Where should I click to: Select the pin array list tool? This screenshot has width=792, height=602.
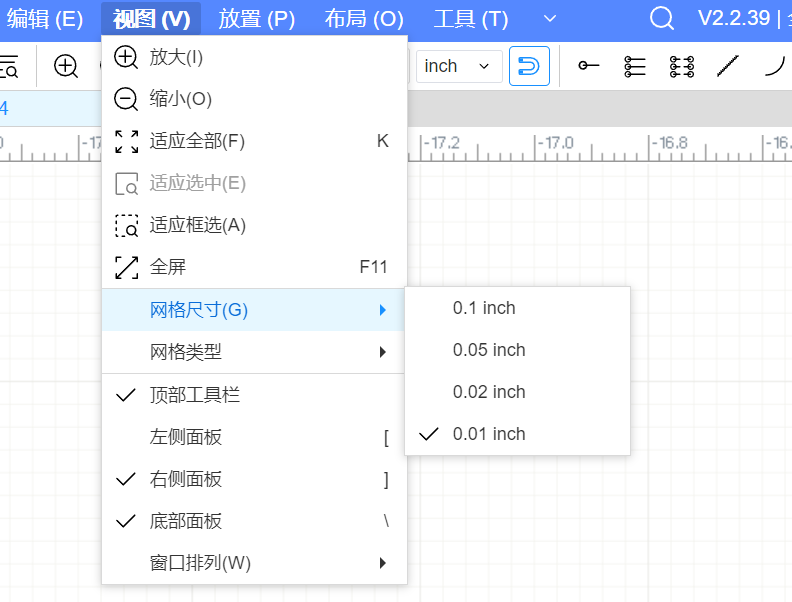[635, 66]
